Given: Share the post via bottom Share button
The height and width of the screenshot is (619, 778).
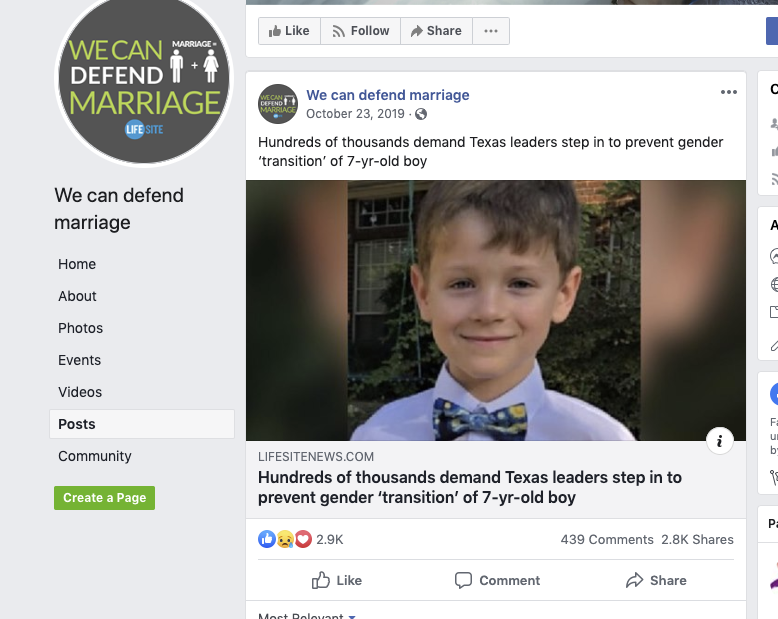Looking at the screenshot, I should click(x=656, y=580).
